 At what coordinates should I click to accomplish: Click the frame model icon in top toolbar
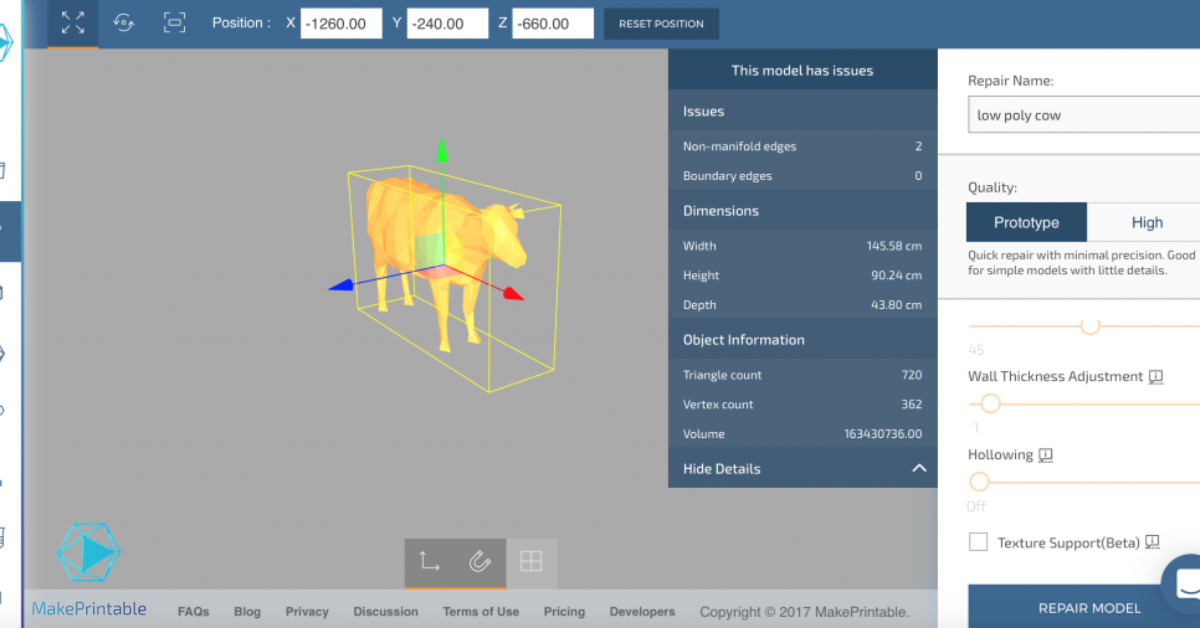(x=175, y=22)
